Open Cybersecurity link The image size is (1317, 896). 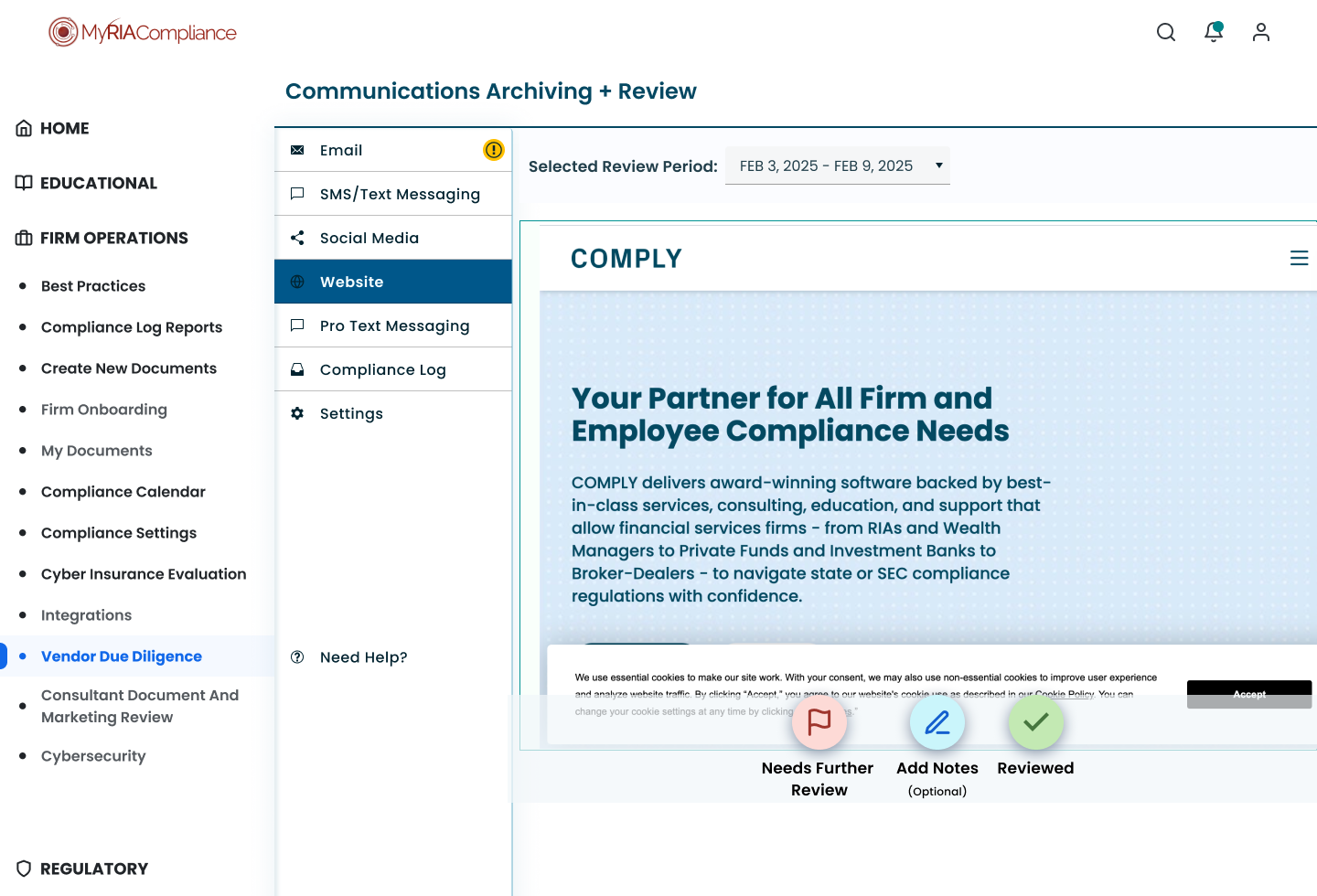pyautogui.click(x=93, y=756)
